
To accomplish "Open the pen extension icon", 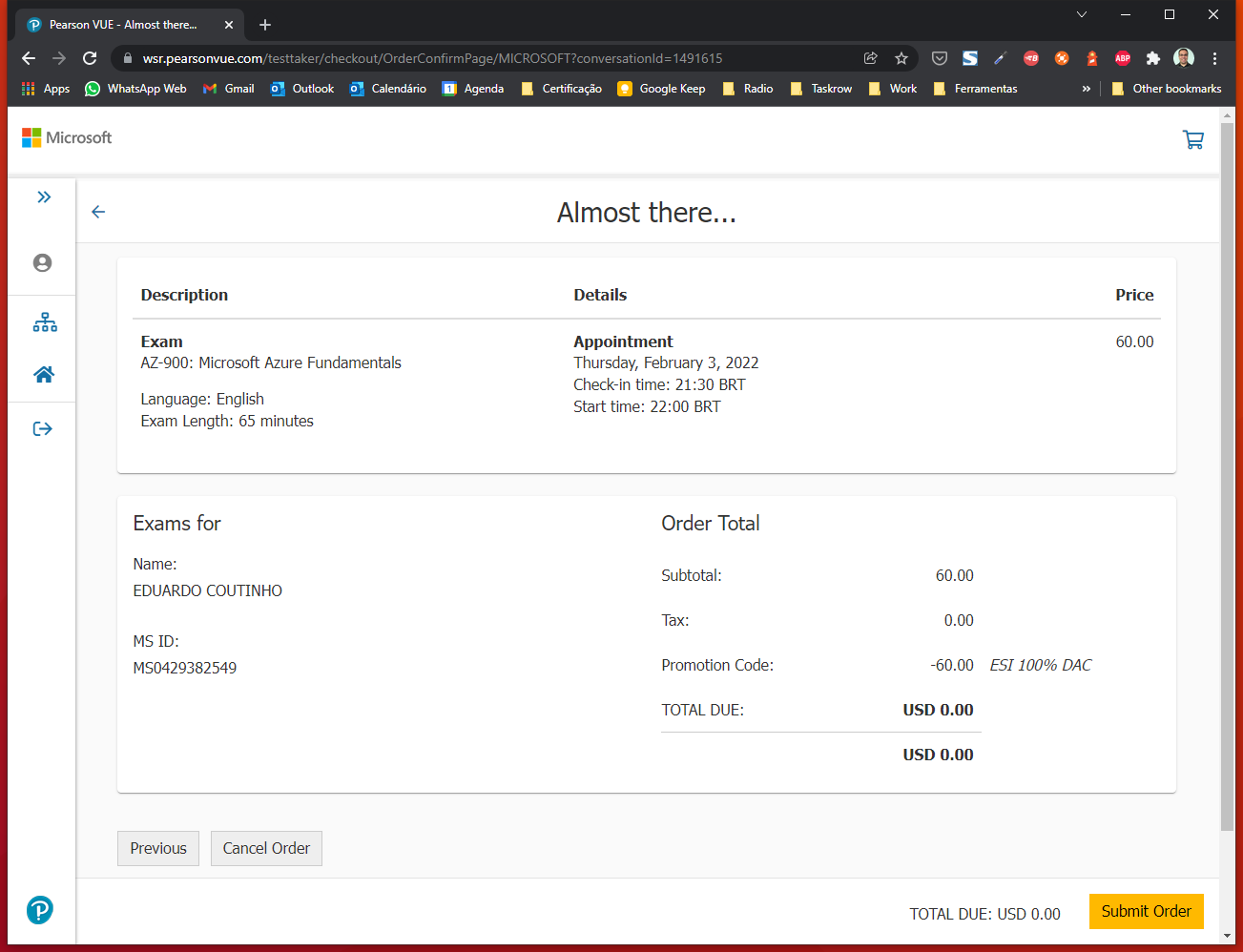I will 1001,58.
